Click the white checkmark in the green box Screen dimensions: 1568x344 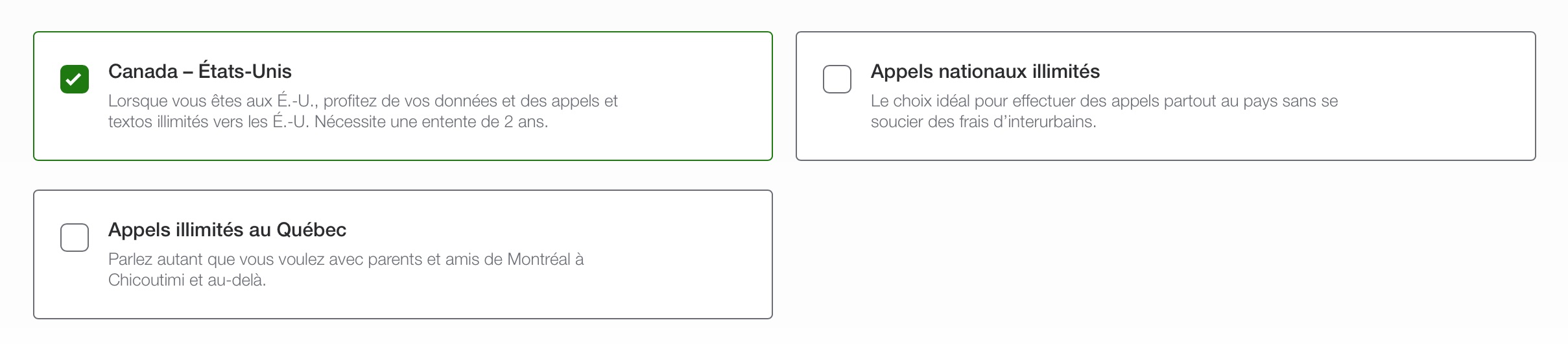(75, 79)
